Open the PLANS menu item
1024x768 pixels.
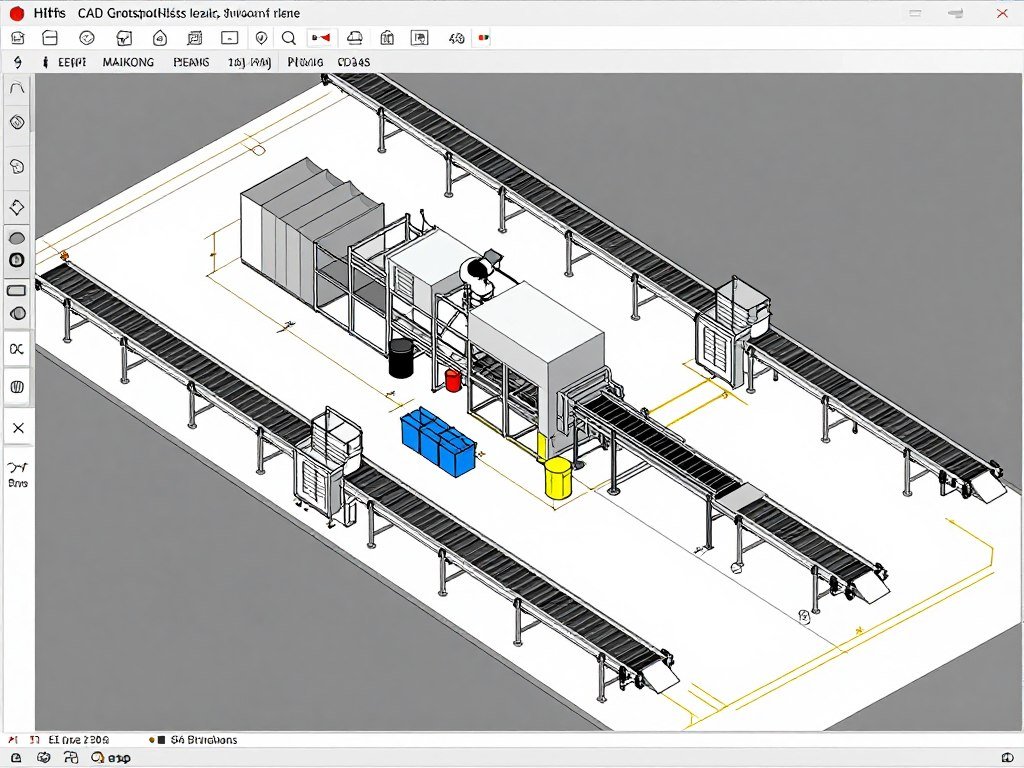coord(193,61)
